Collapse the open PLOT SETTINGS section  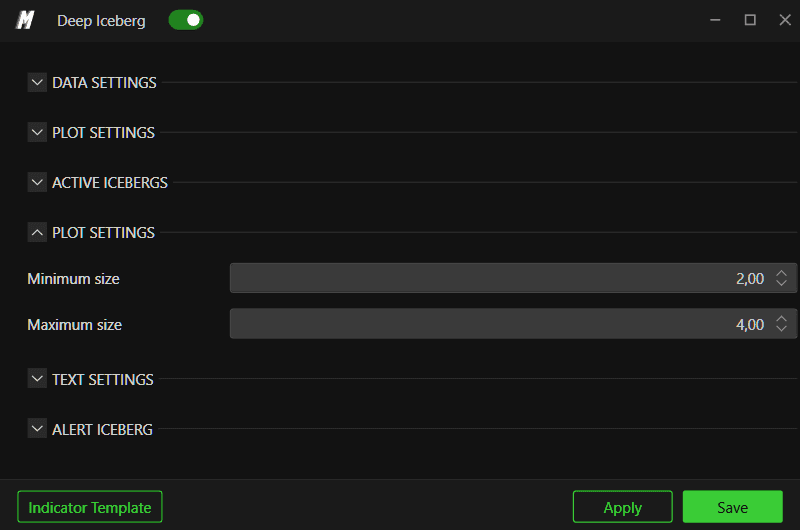[37, 232]
